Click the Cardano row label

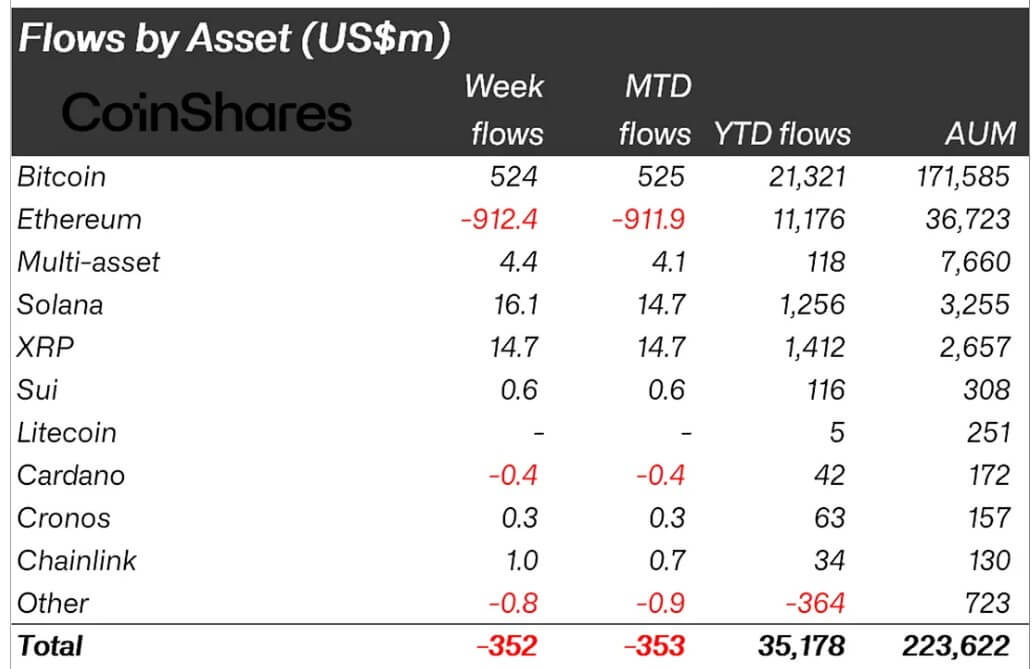click(x=71, y=475)
